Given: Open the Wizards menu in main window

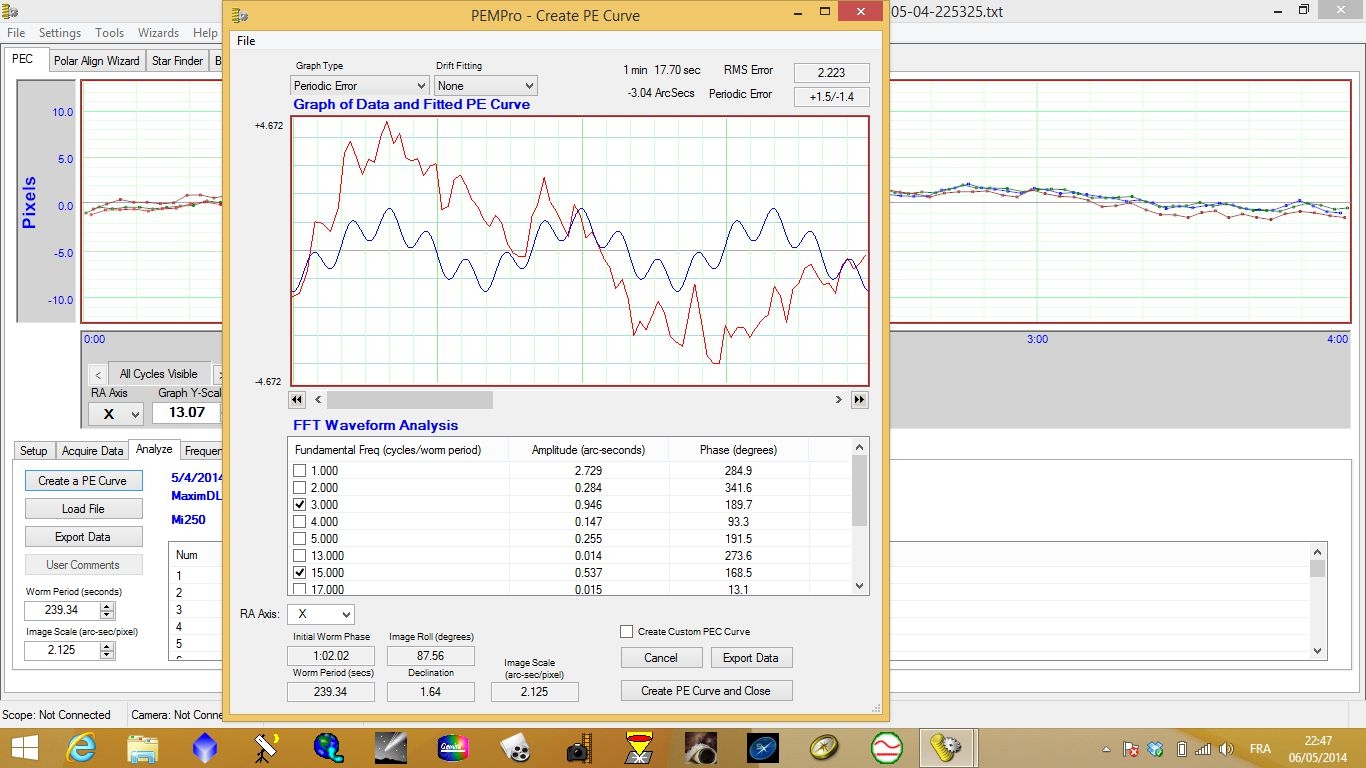Looking at the screenshot, I should 158,33.
